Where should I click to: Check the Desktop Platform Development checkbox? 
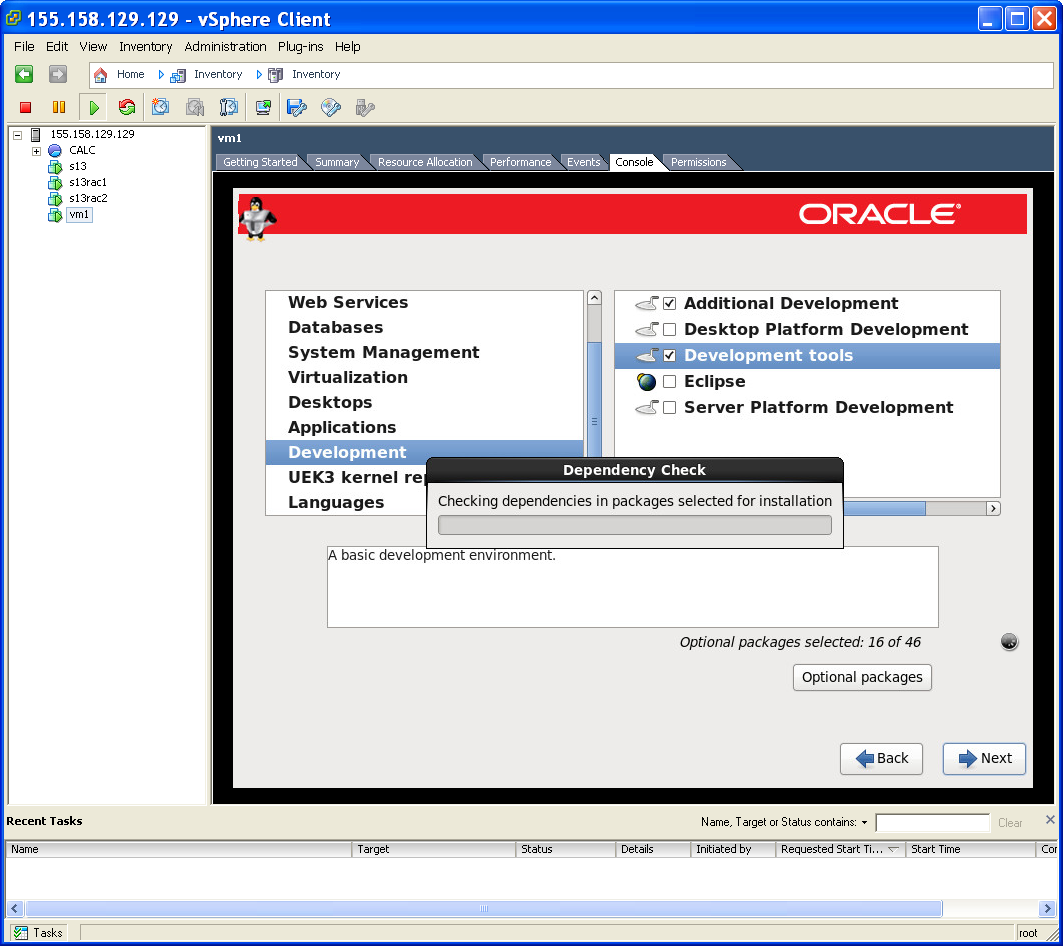pos(669,330)
